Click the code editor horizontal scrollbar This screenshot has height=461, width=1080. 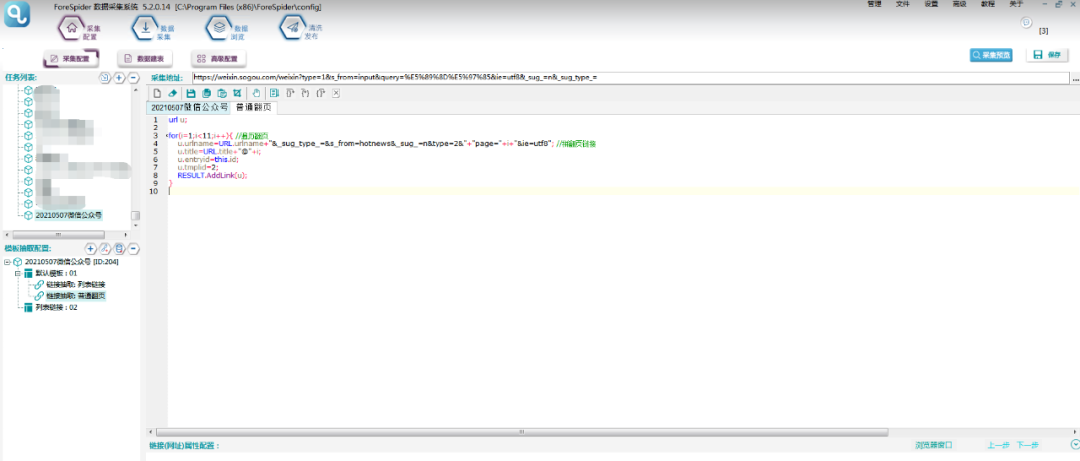[x=524, y=432]
